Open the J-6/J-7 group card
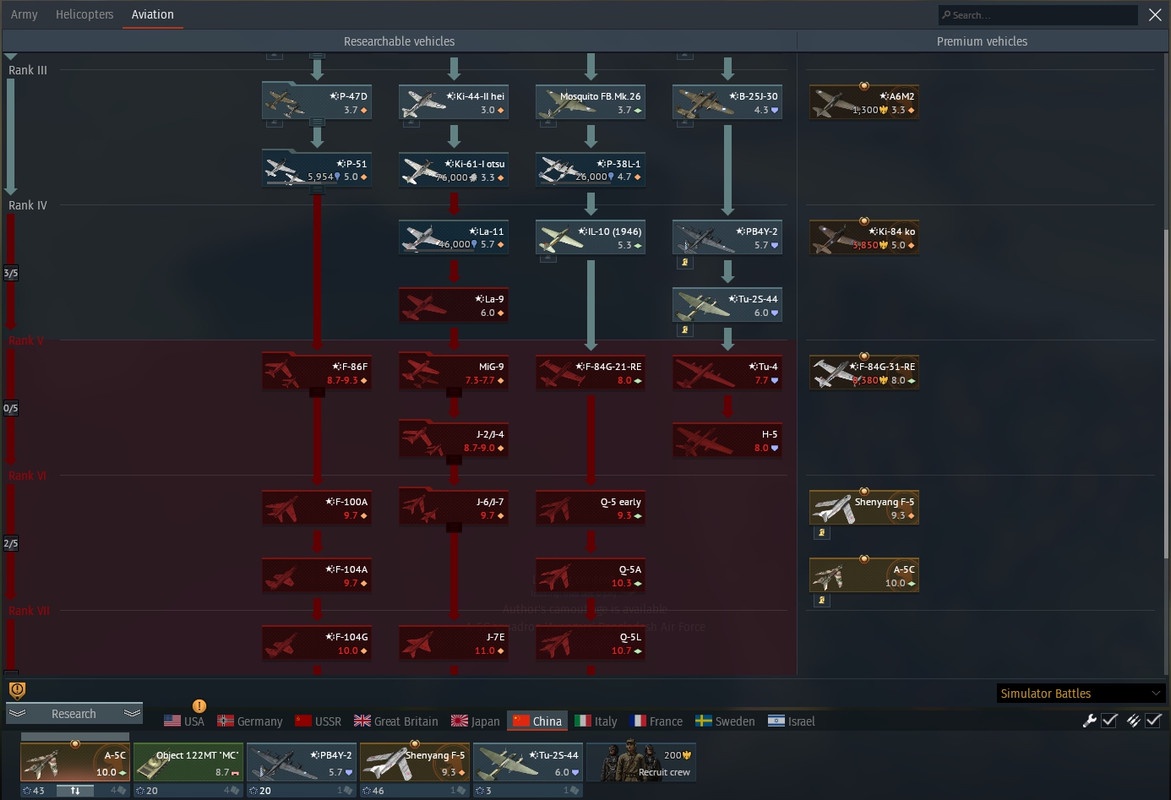The width and height of the screenshot is (1171, 800). tap(453, 508)
